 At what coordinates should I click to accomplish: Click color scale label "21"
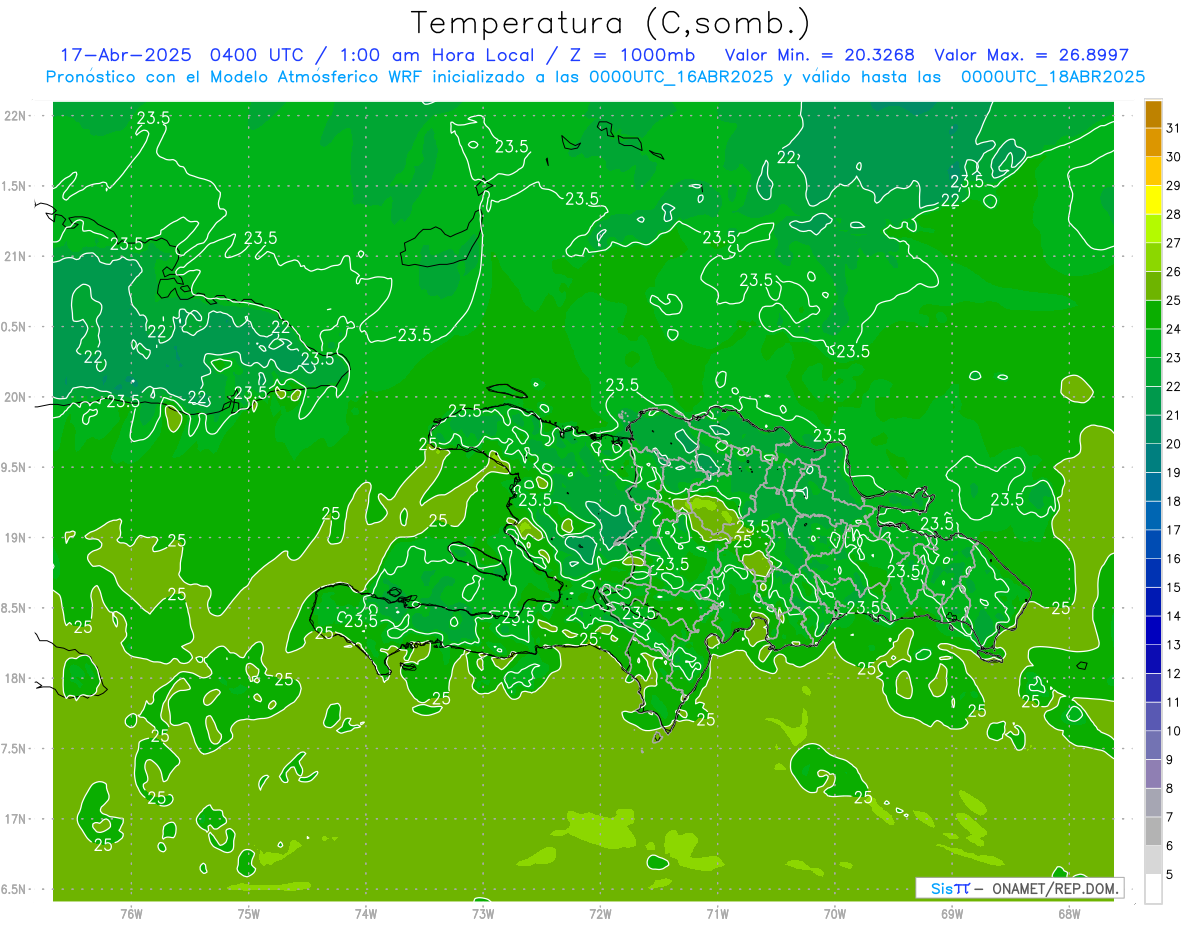coord(1173,415)
